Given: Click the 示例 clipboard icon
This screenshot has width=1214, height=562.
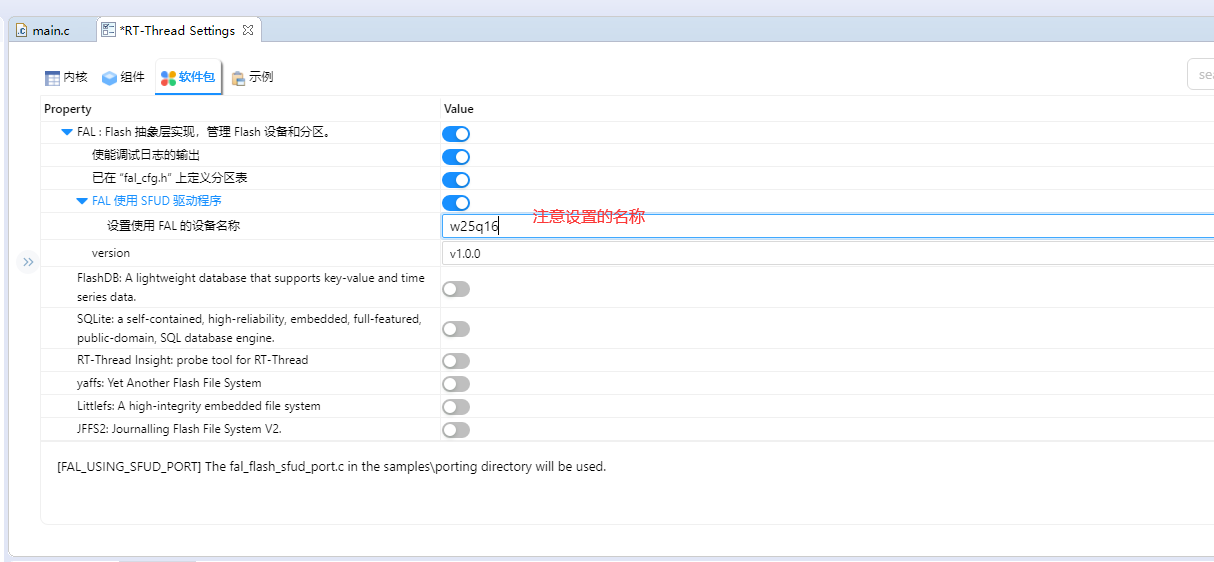Looking at the screenshot, I should click(x=238, y=78).
